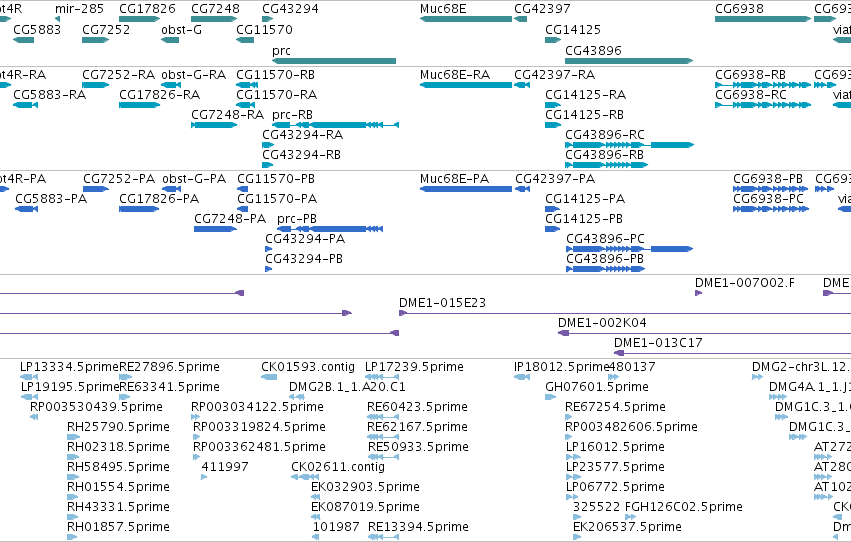The image size is (851, 542).
Task: Select transcript CG14125-RA
Action: click(x=553, y=105)
